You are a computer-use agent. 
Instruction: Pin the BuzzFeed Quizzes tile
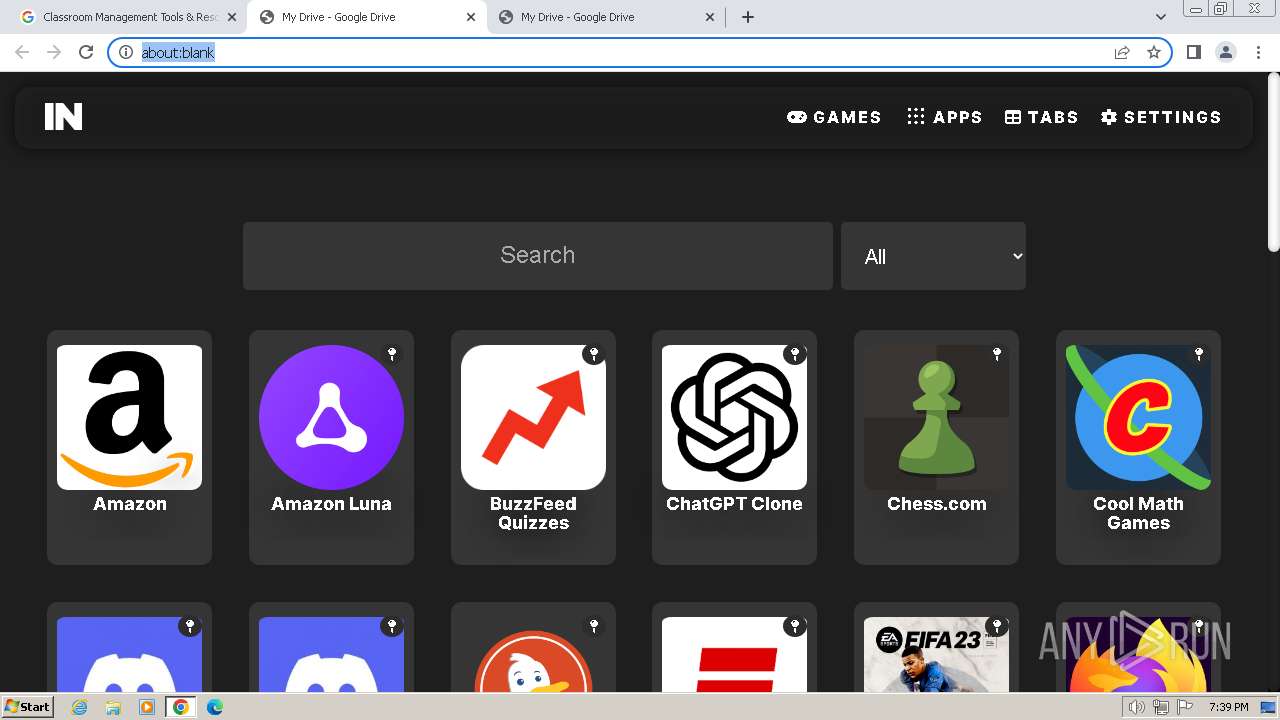point(594,354)
